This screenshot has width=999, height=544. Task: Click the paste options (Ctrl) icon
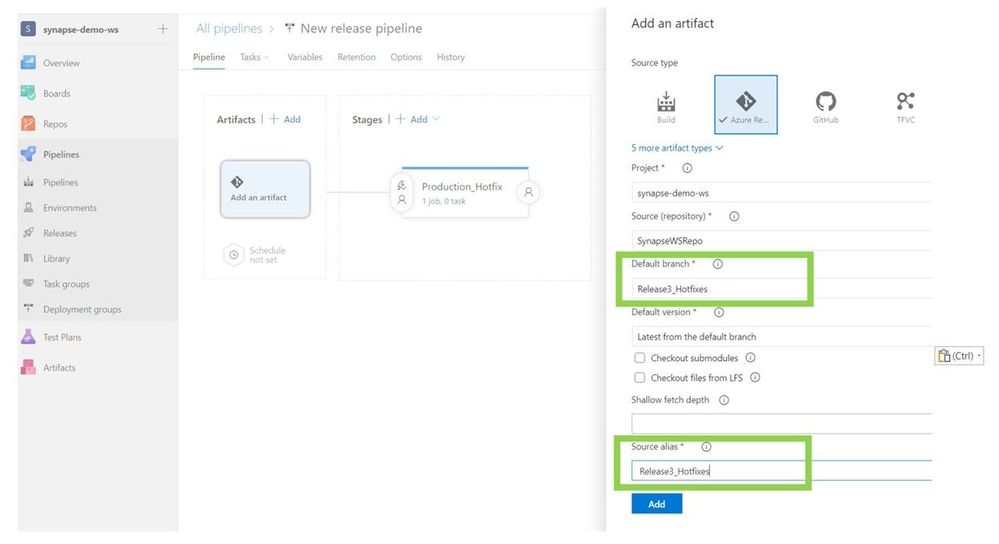pyautogui.click(x=959, y=355)
